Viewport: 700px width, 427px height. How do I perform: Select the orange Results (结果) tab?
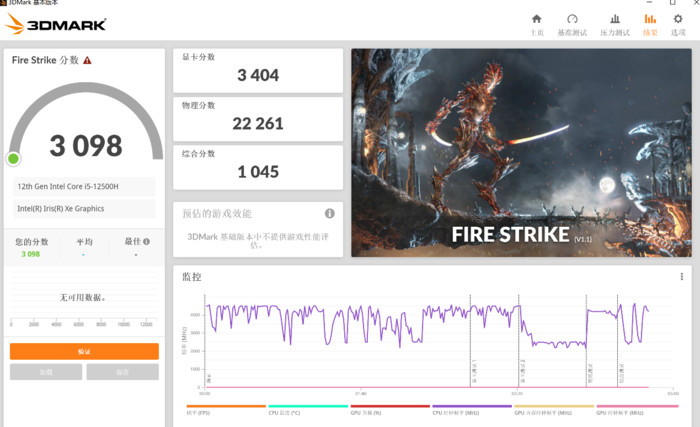point(650,25)
